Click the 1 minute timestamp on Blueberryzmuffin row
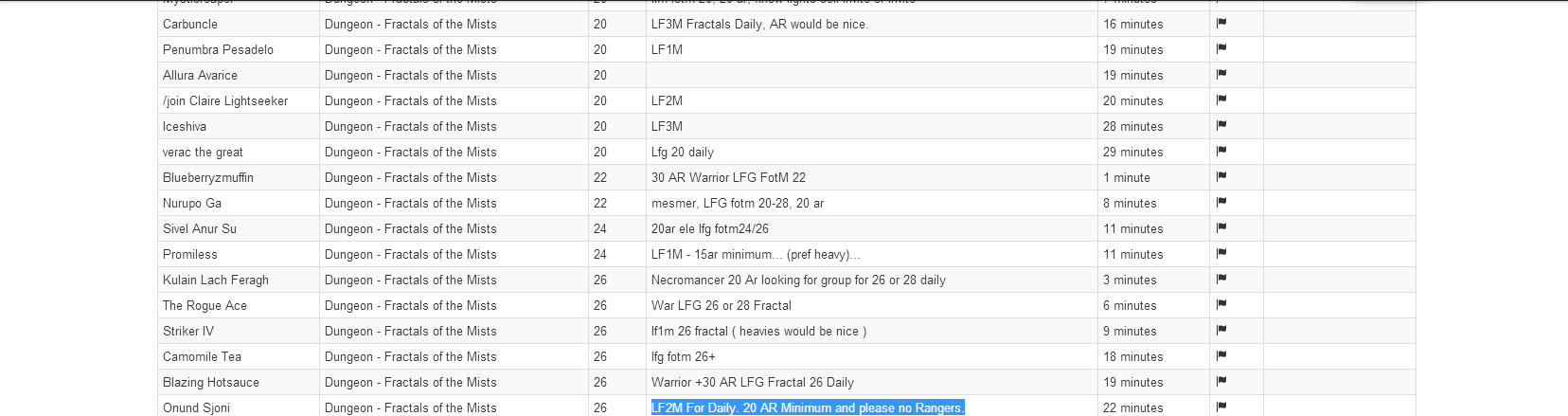 pos(1127,177)
